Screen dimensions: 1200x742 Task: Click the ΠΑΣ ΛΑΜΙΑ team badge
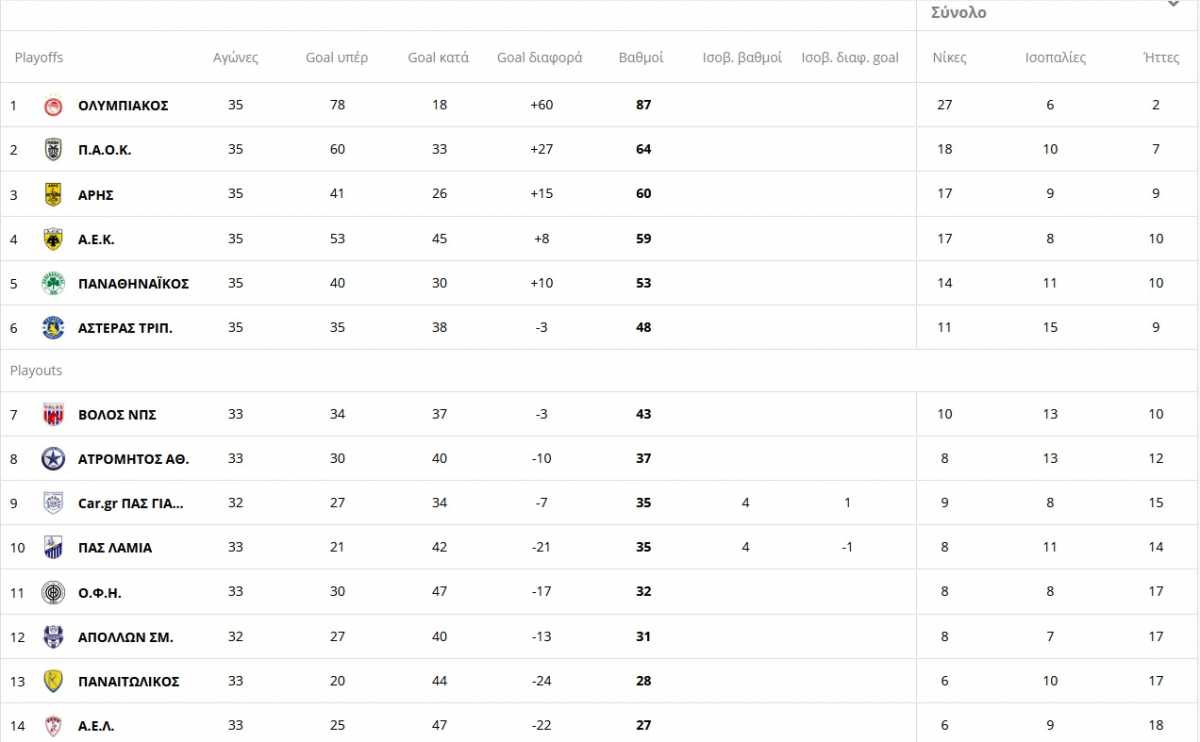tap(53, 548)
